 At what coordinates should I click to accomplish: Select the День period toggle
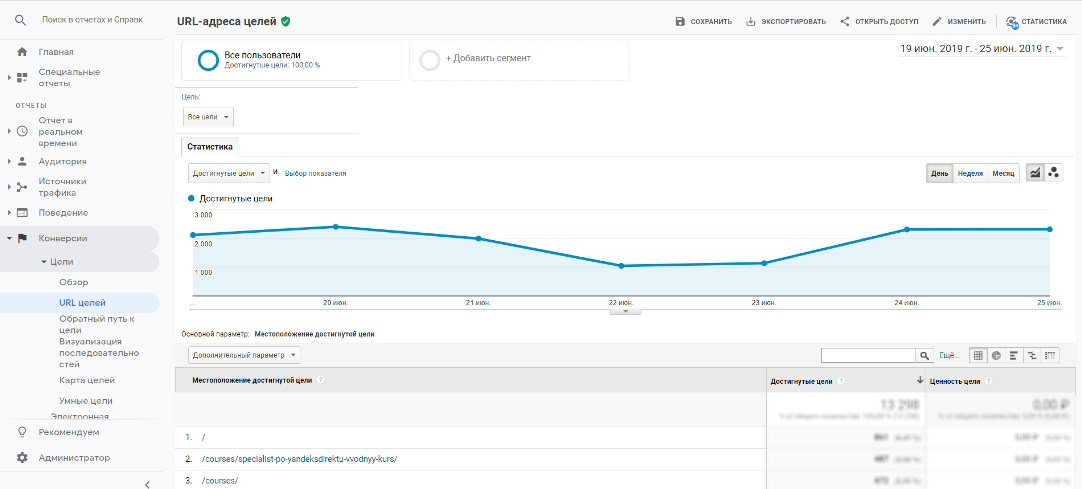(x=939, y=173)
